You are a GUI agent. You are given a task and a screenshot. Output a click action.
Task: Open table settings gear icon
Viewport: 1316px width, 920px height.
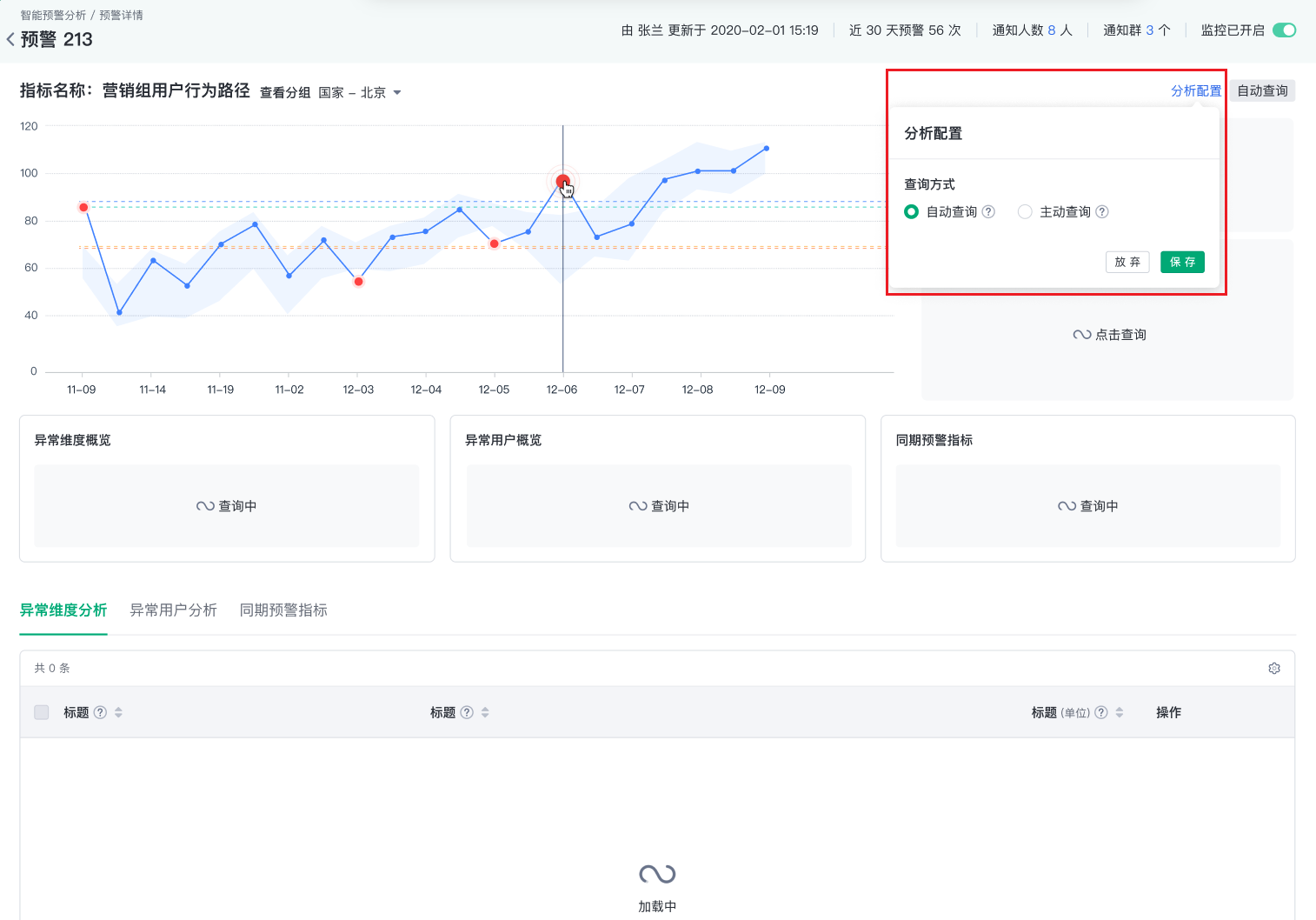(x=1274, y=668)
